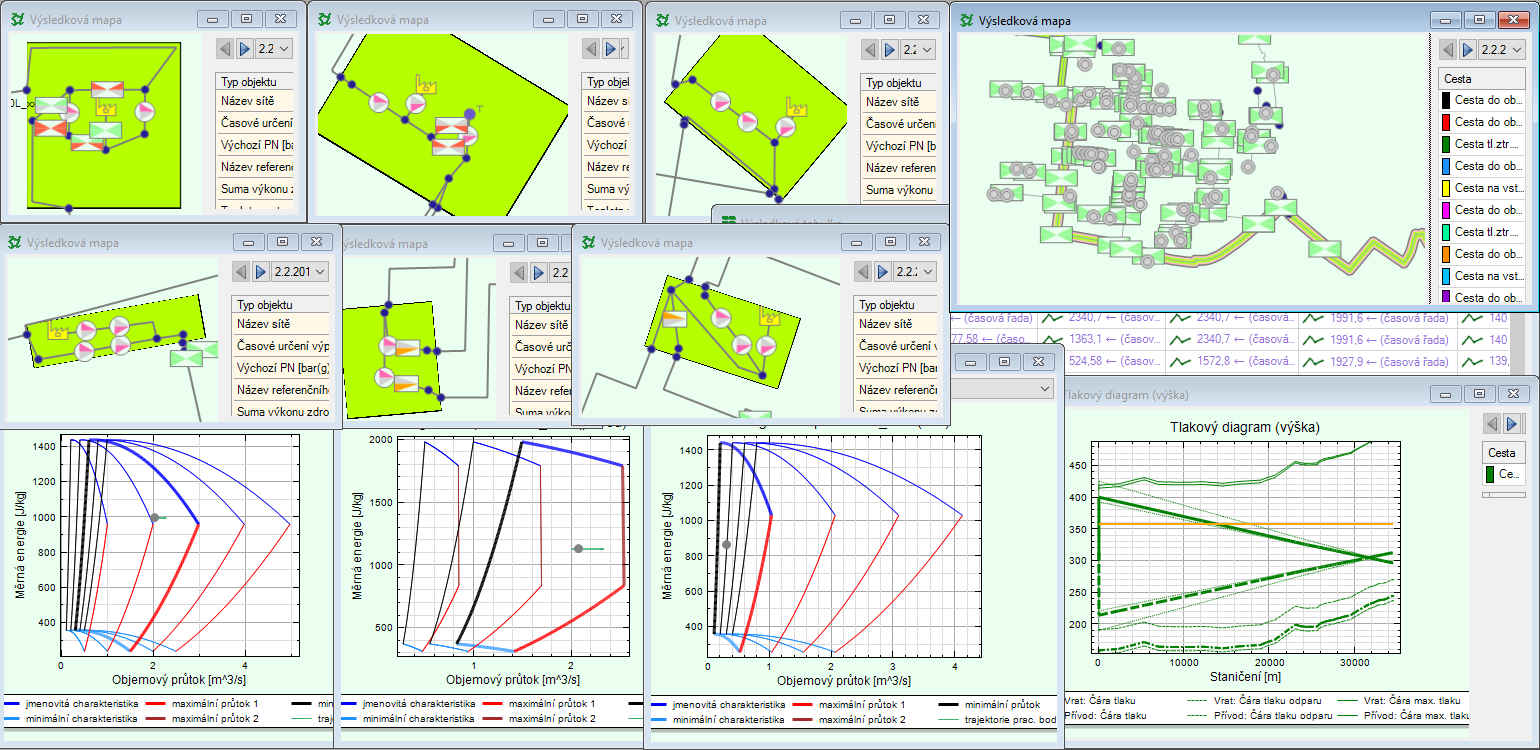Click red color swatch in Cesta list
The width and height of the screenshot is (1540, 750).
pyautogui.click(x=1446, y=122)
